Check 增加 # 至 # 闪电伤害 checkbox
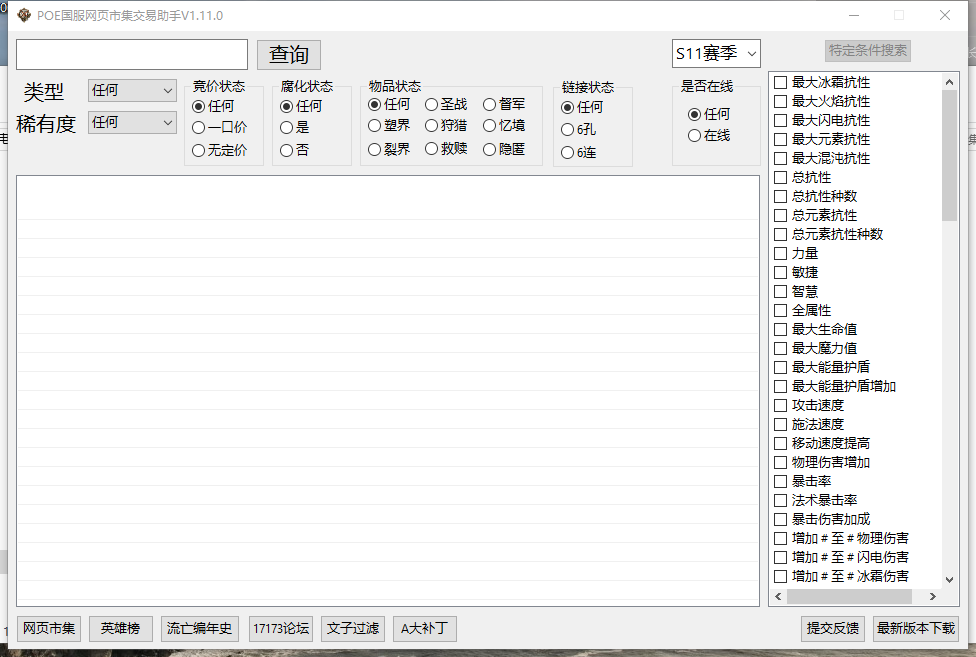Image resolution: width=976 pixels, height=657 pixels. coord(781,557)
